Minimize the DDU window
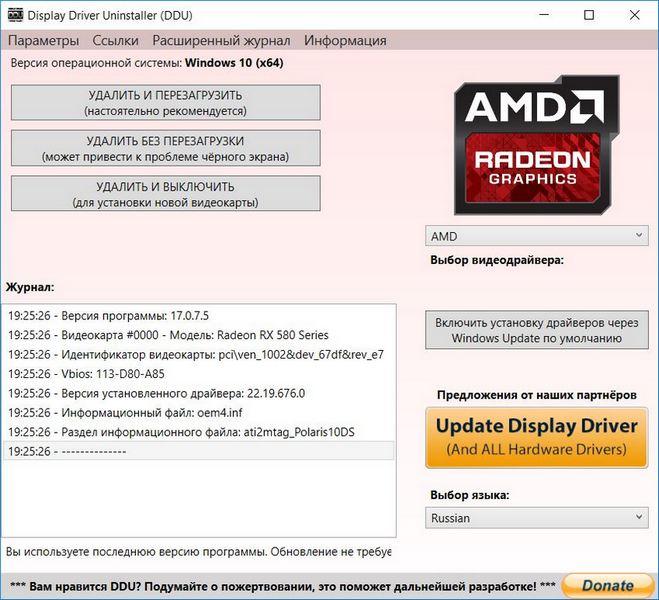 [544, 15]
